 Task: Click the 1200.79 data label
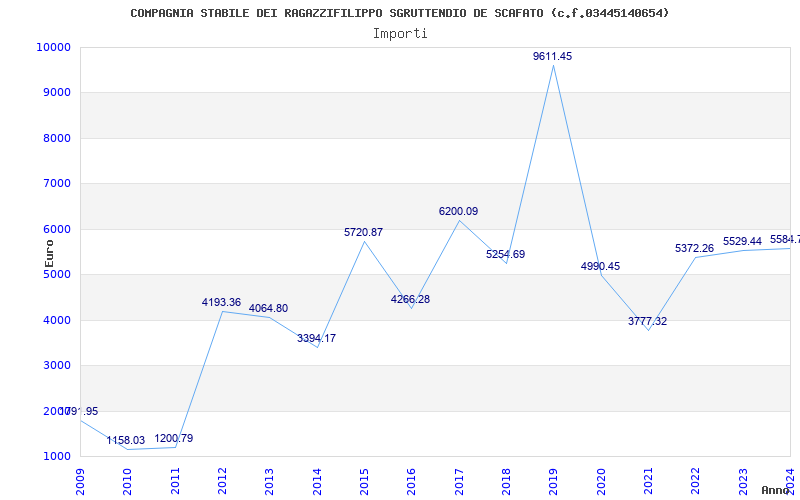173,438
